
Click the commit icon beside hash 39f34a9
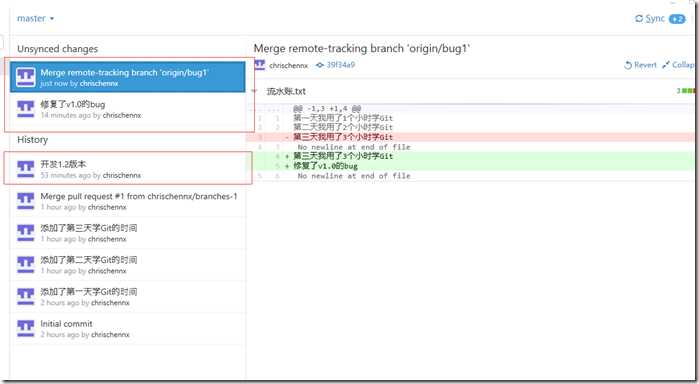point(320,65)
